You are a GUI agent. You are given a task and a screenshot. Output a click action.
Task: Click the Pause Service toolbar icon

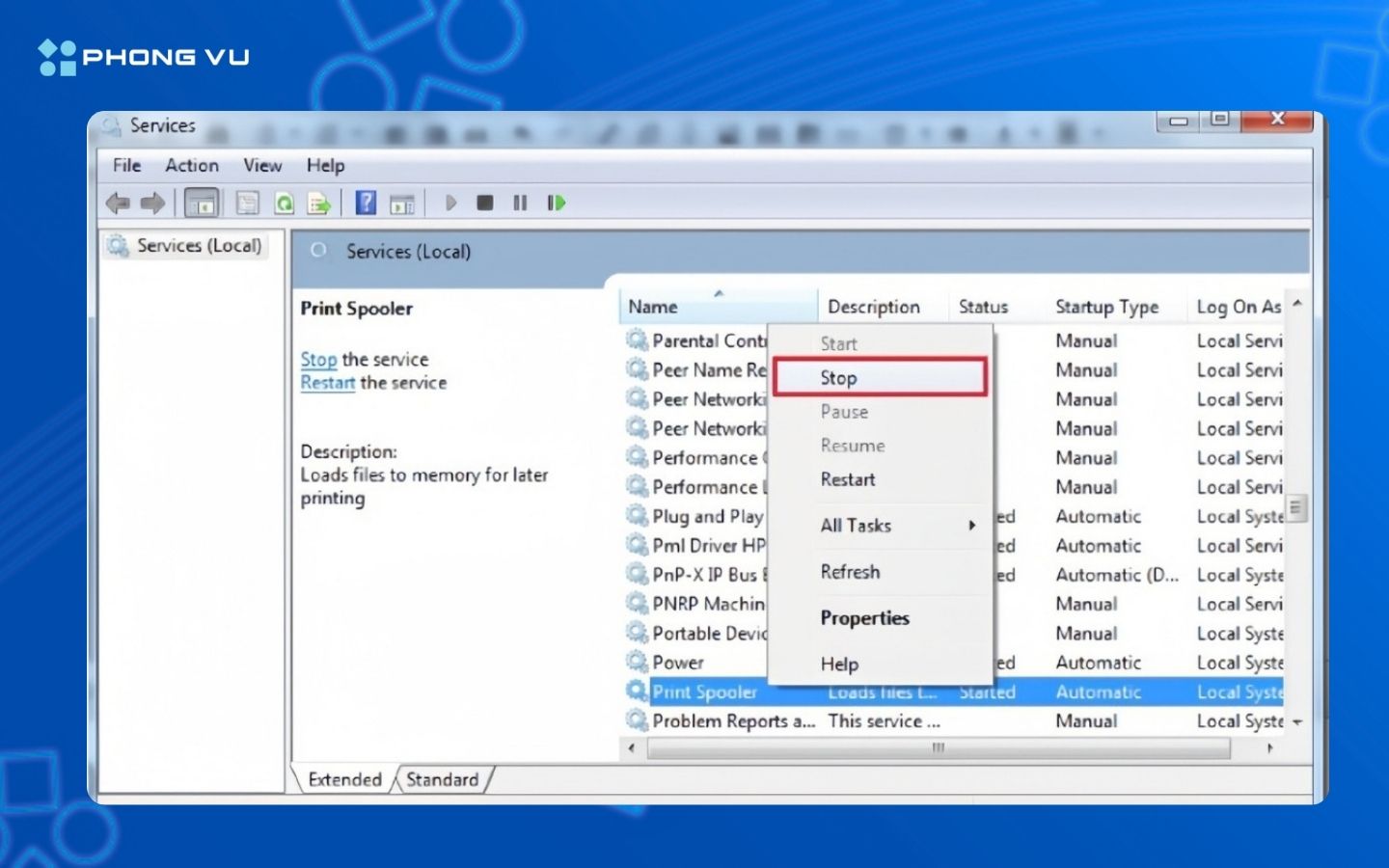[x=520, y=203]
